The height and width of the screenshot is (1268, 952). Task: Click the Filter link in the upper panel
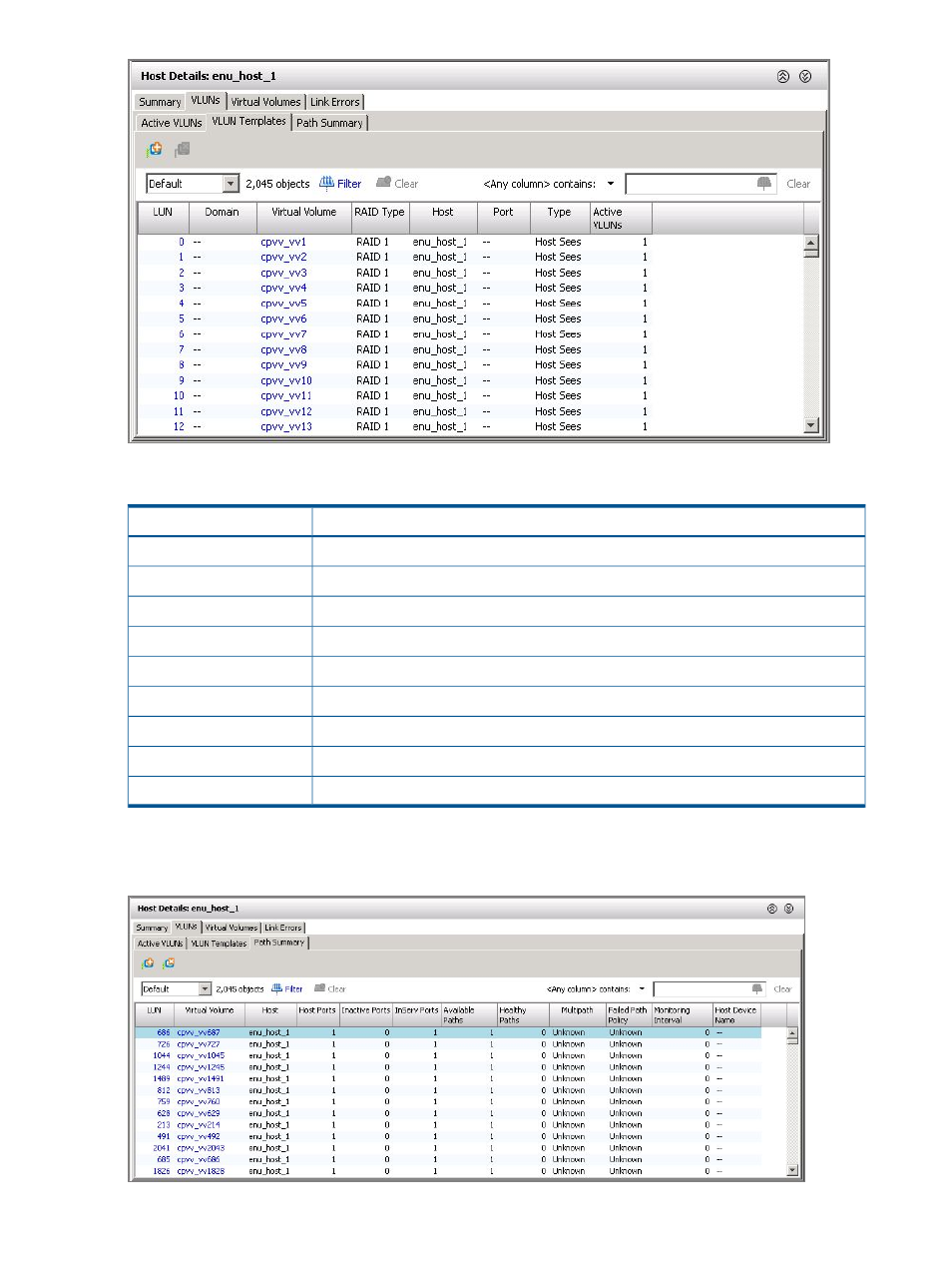coord(349,184)
